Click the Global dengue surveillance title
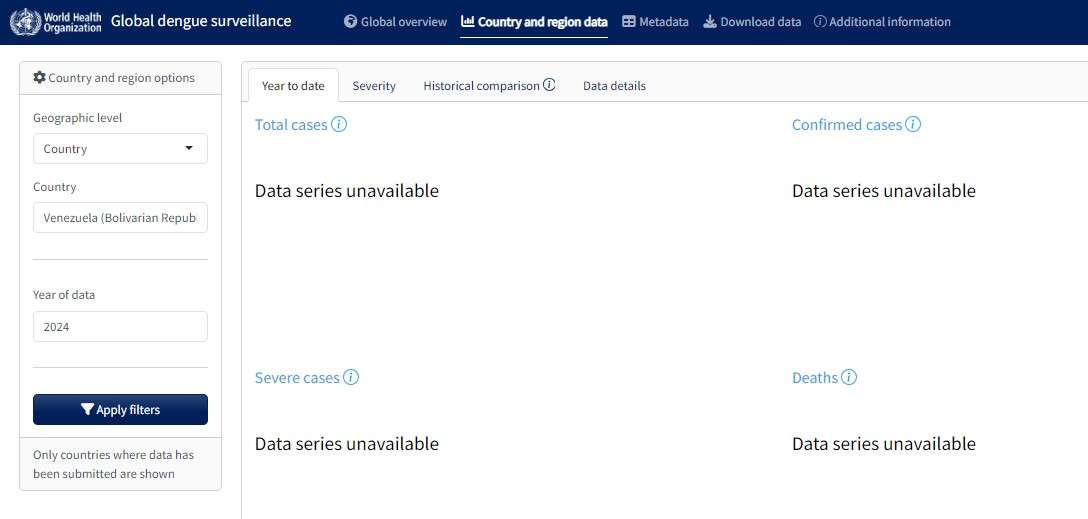Viewport: 1088px width, 519px height. pos(201,21)
